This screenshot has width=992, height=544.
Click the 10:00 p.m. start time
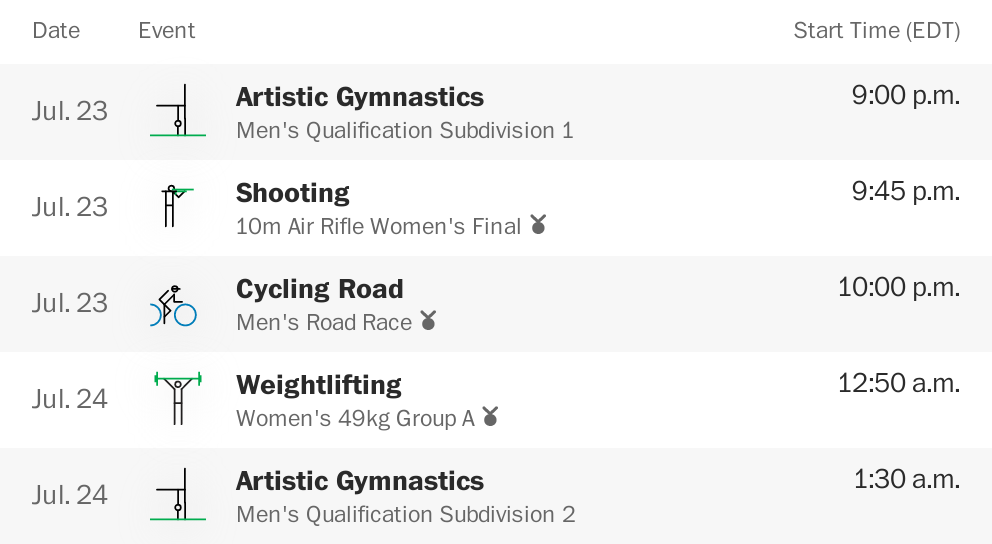898,288
